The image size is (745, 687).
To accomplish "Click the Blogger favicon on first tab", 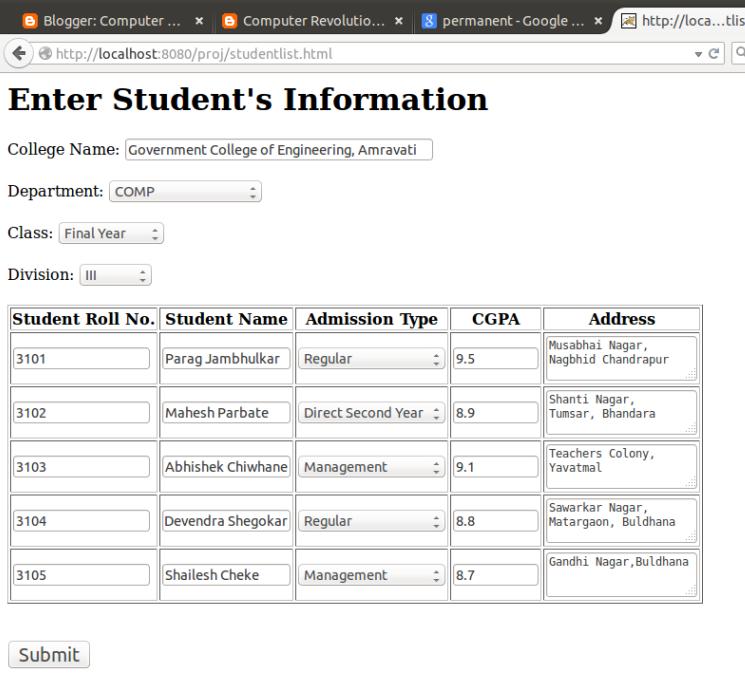I will (30, 21).
